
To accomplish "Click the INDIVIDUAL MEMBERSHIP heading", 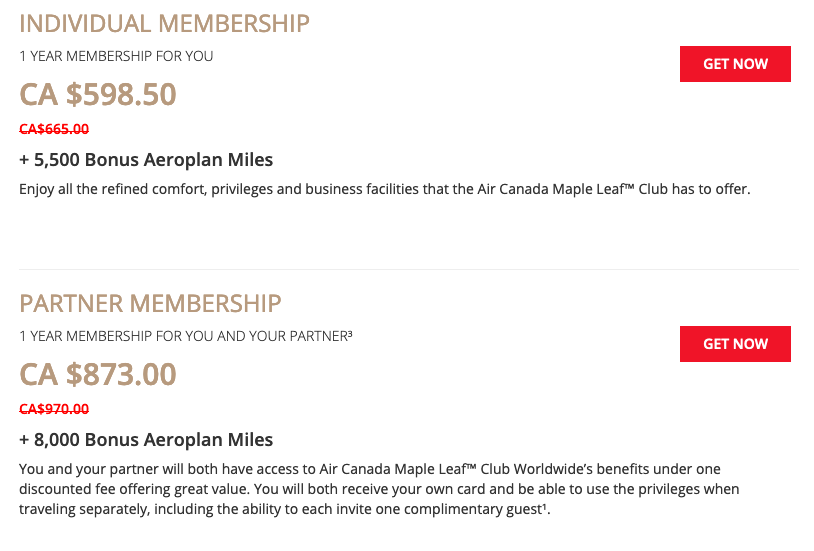I will (x=164, y=23).
